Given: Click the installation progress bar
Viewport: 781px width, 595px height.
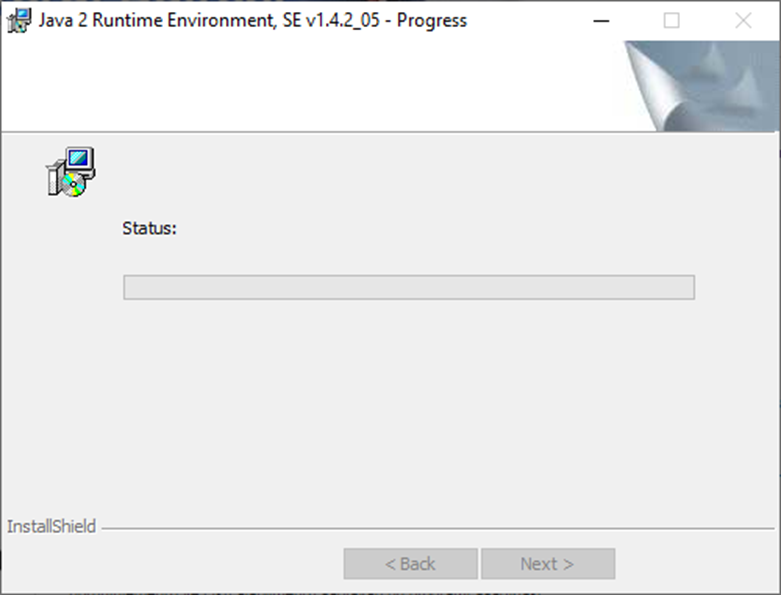Looking at the screenshot, I should 409,287.
